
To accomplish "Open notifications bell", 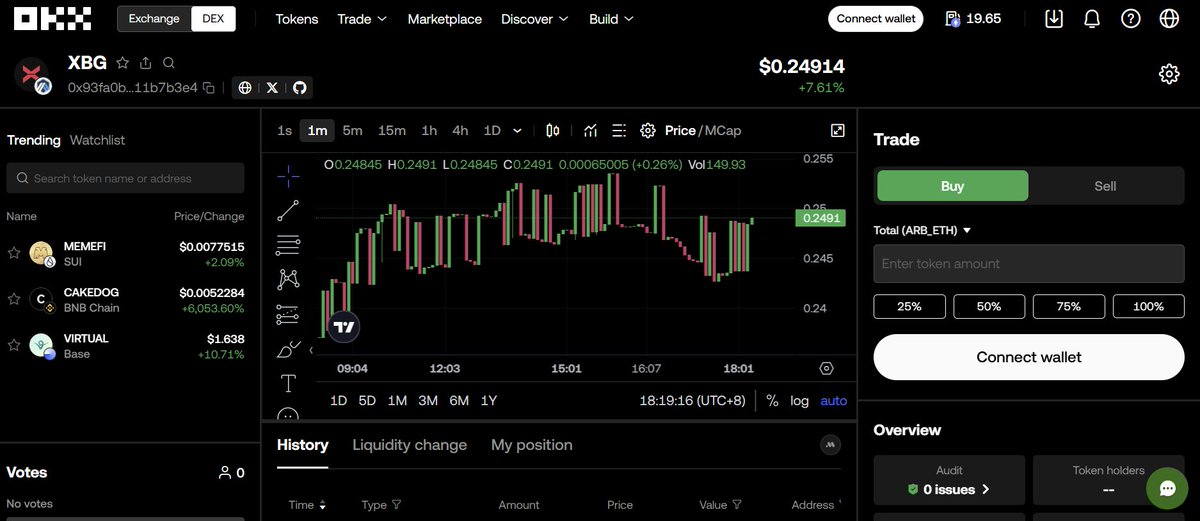I will (1092, 19).
